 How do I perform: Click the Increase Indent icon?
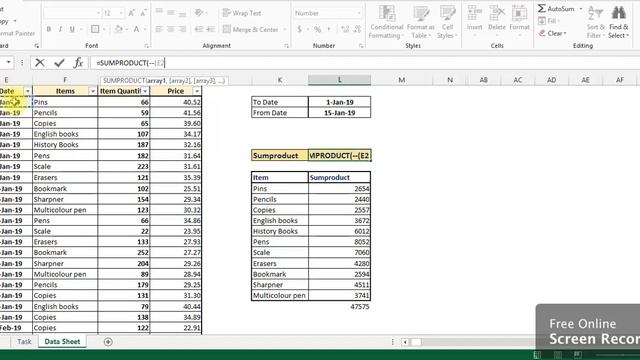pos(211,29)
